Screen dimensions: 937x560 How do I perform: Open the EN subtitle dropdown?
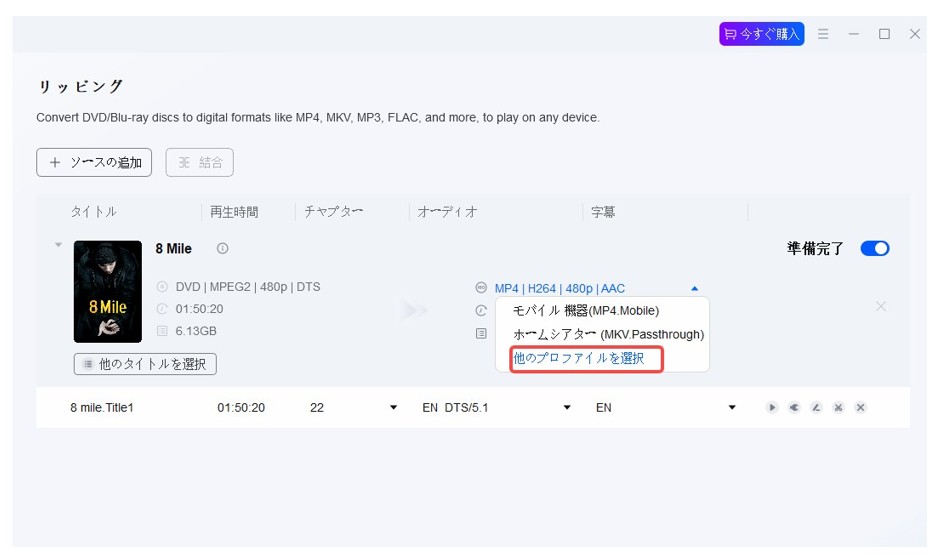tap(732, 408)
